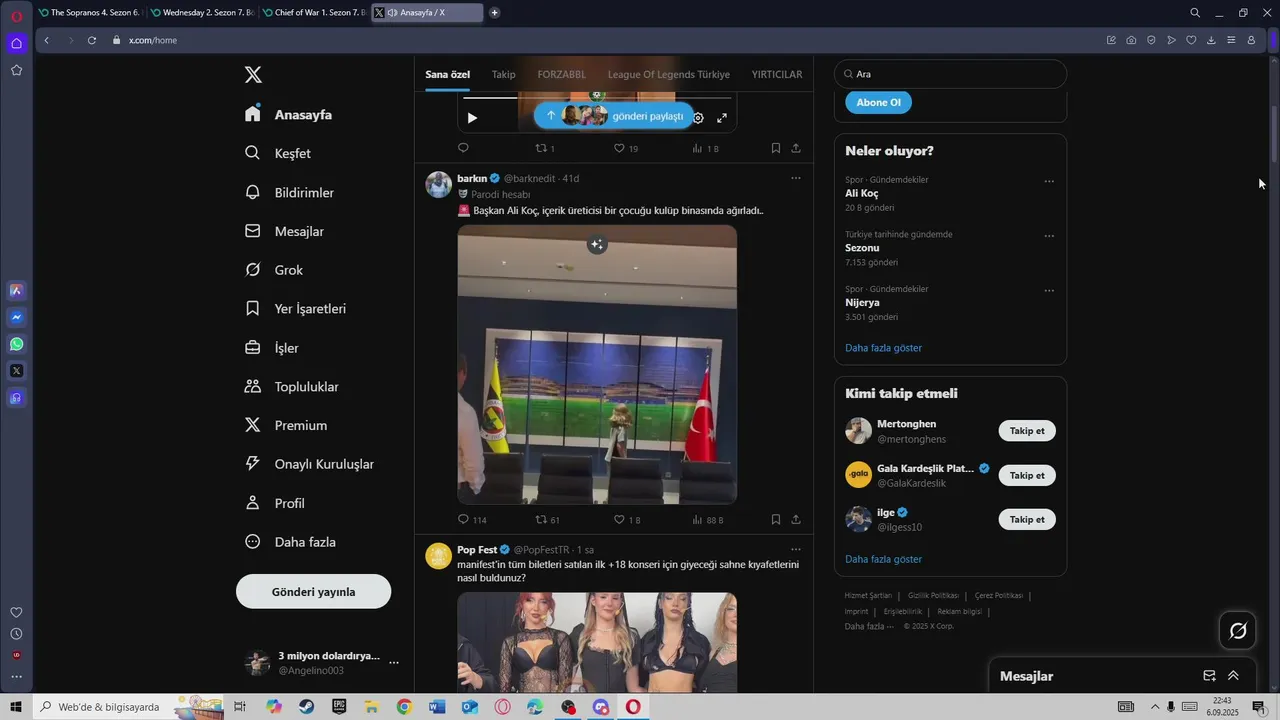Select the Sana özel tab
This screenshot has height=720, width=1280.
447,74
